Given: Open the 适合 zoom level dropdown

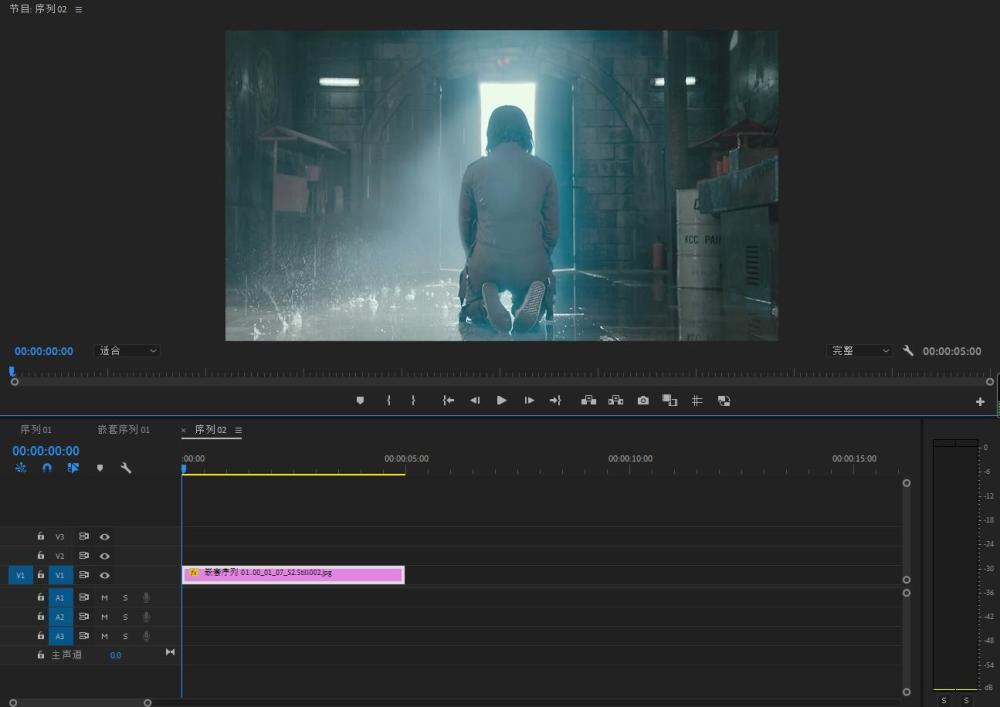Looking at the screenshot, I should 127,351.
